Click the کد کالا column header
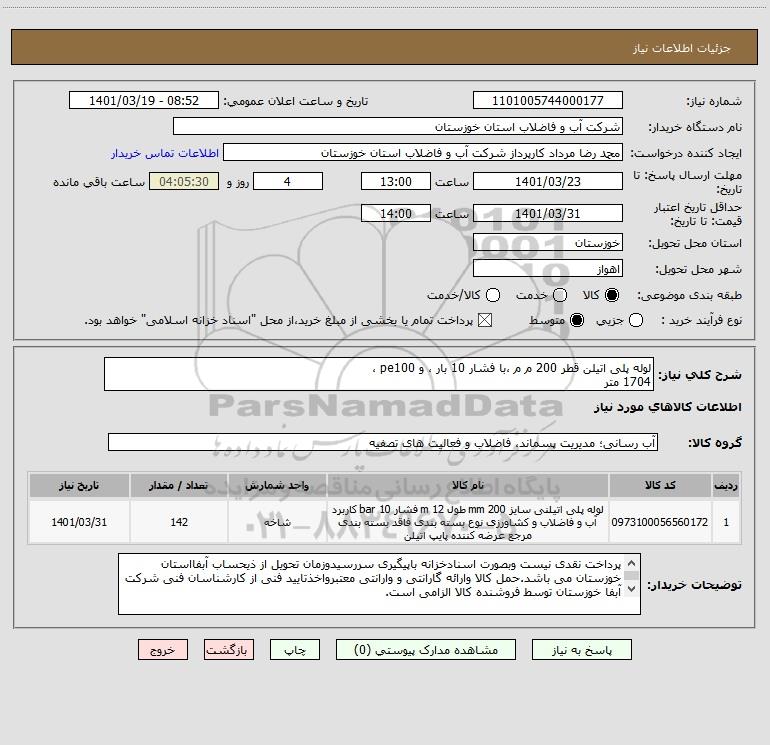The width and height of the screenshot is (770, 745). pos(660,485)
